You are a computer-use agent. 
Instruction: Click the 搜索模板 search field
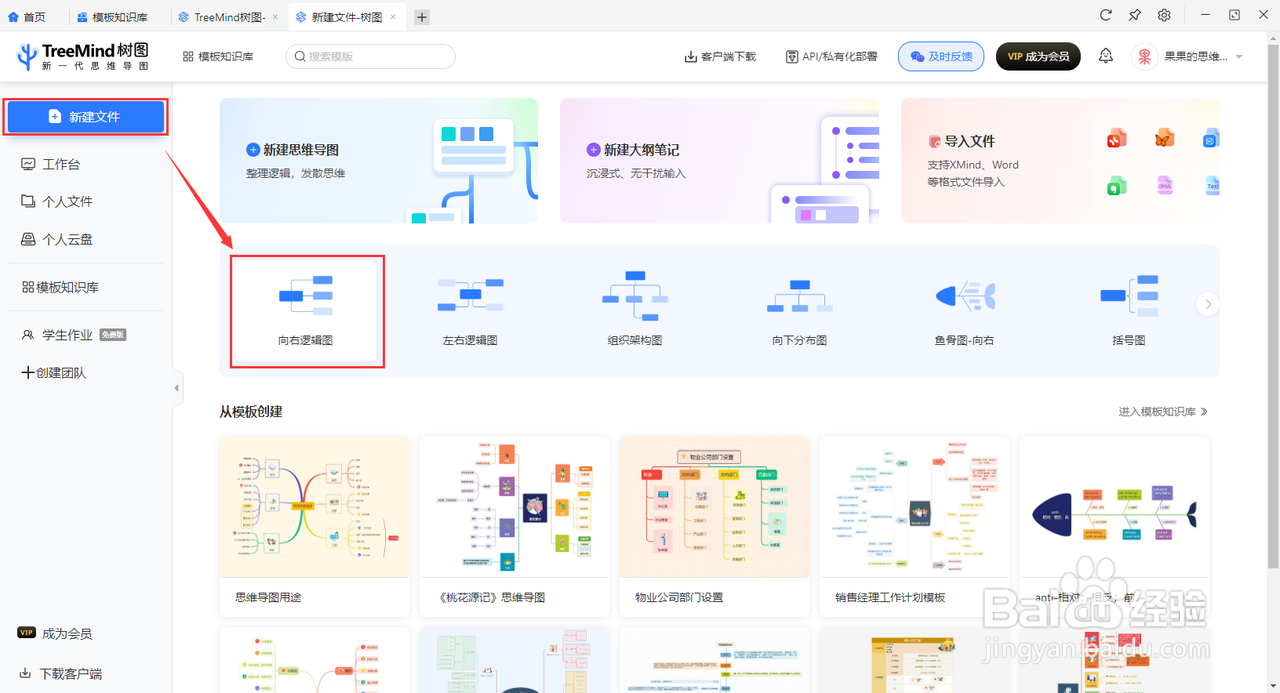pyautogui.click(x=370, y=56)
